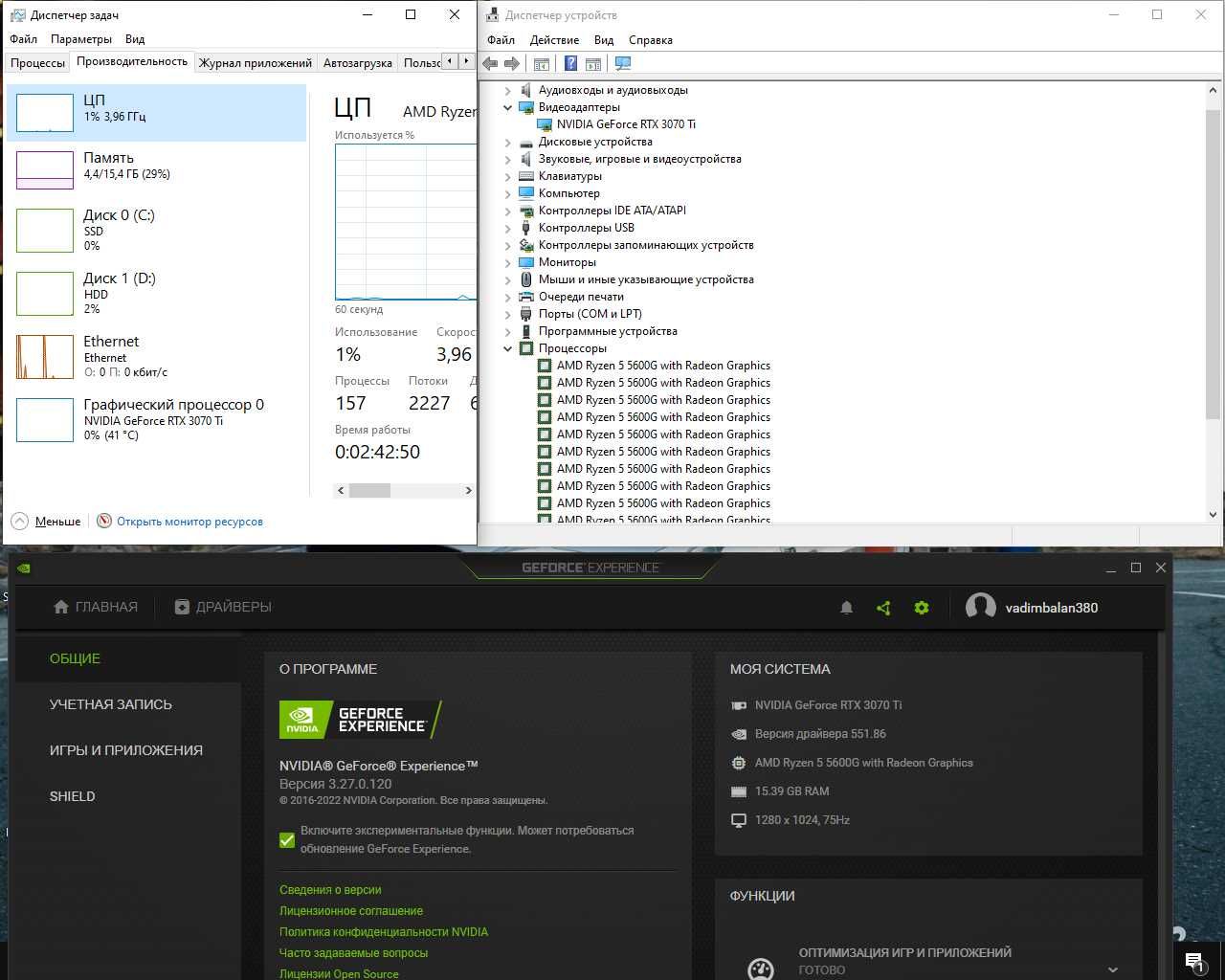This screenshot has height=980, width=1225.
Task: Select Диск 0 (C:) performance item
Action: (x=156, y=230)
